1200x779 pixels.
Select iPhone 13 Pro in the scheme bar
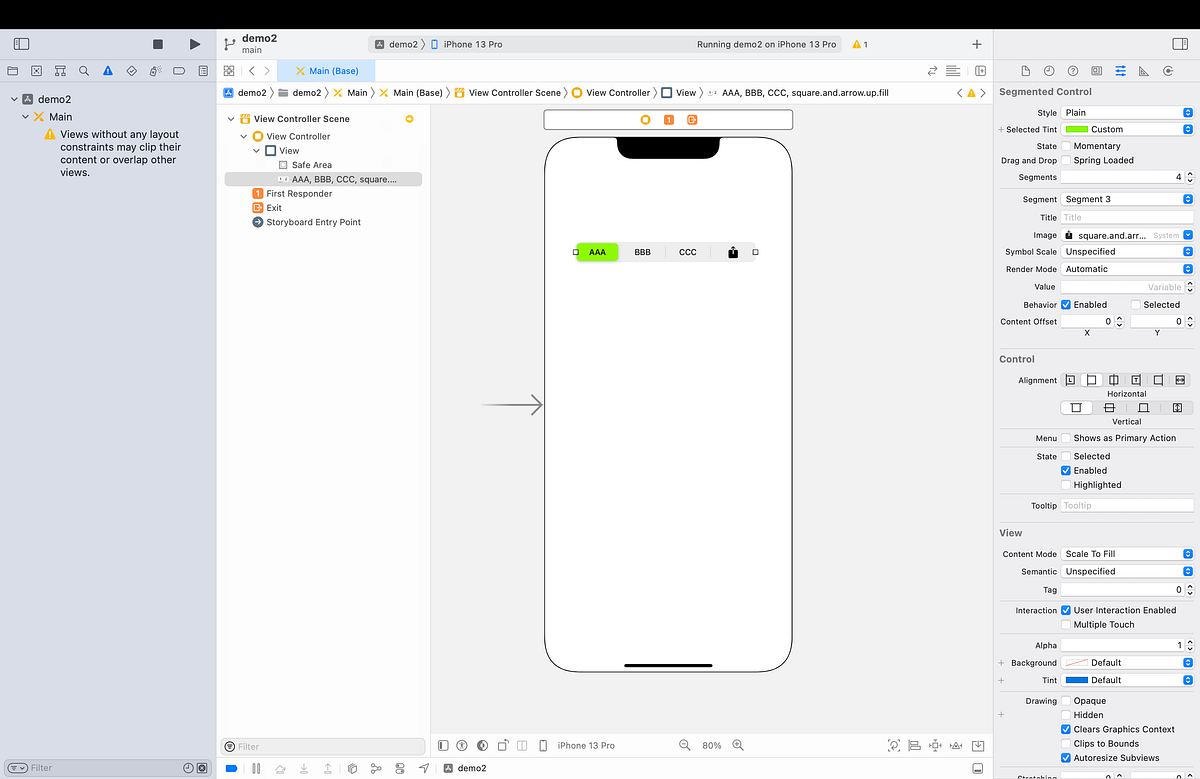coord(470,44)
